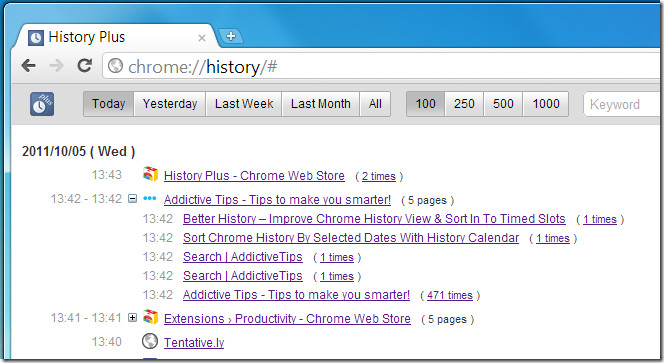664x363 pixels.
Task: Click the browser forward arrow
Action: pos(56,66)
